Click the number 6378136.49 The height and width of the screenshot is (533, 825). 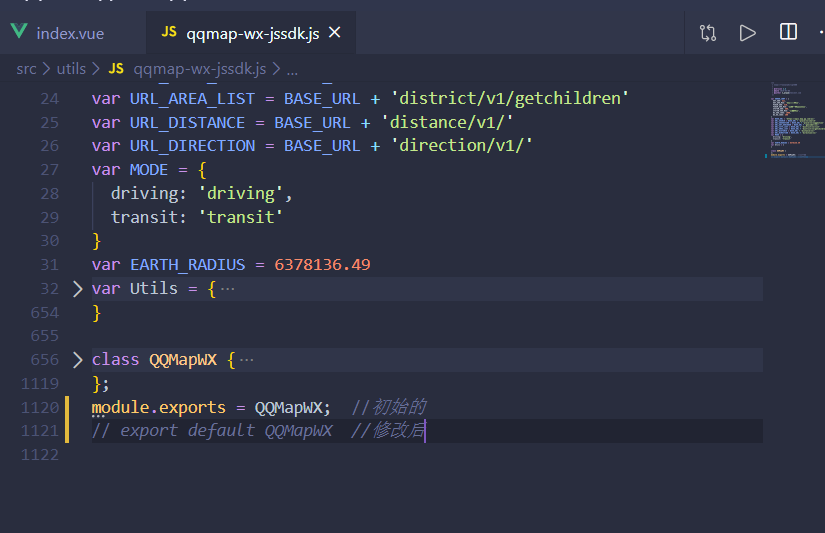click(323, 265)
